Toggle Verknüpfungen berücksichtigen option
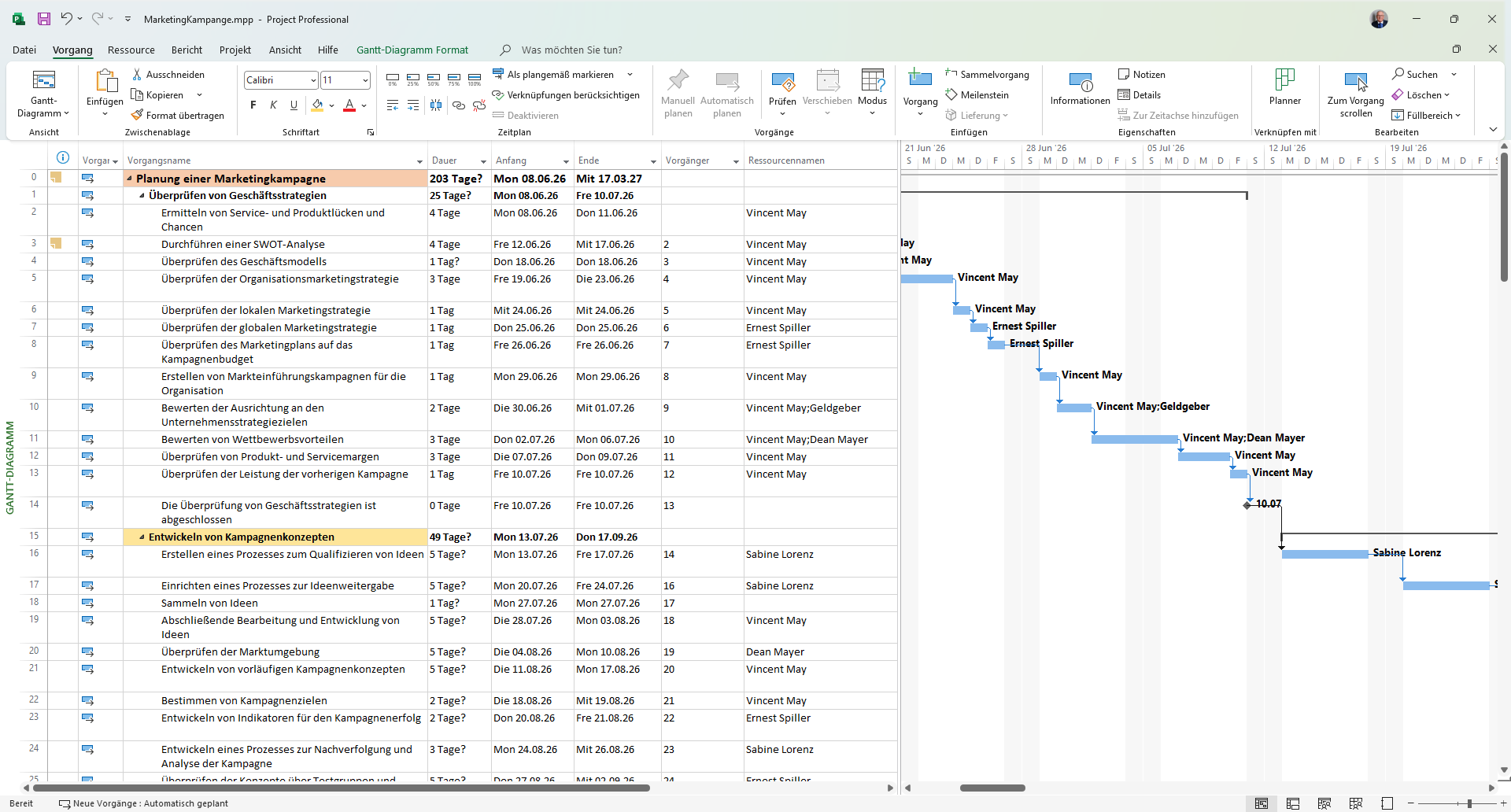Screen dimensions: 1511x812 [566, 94]
